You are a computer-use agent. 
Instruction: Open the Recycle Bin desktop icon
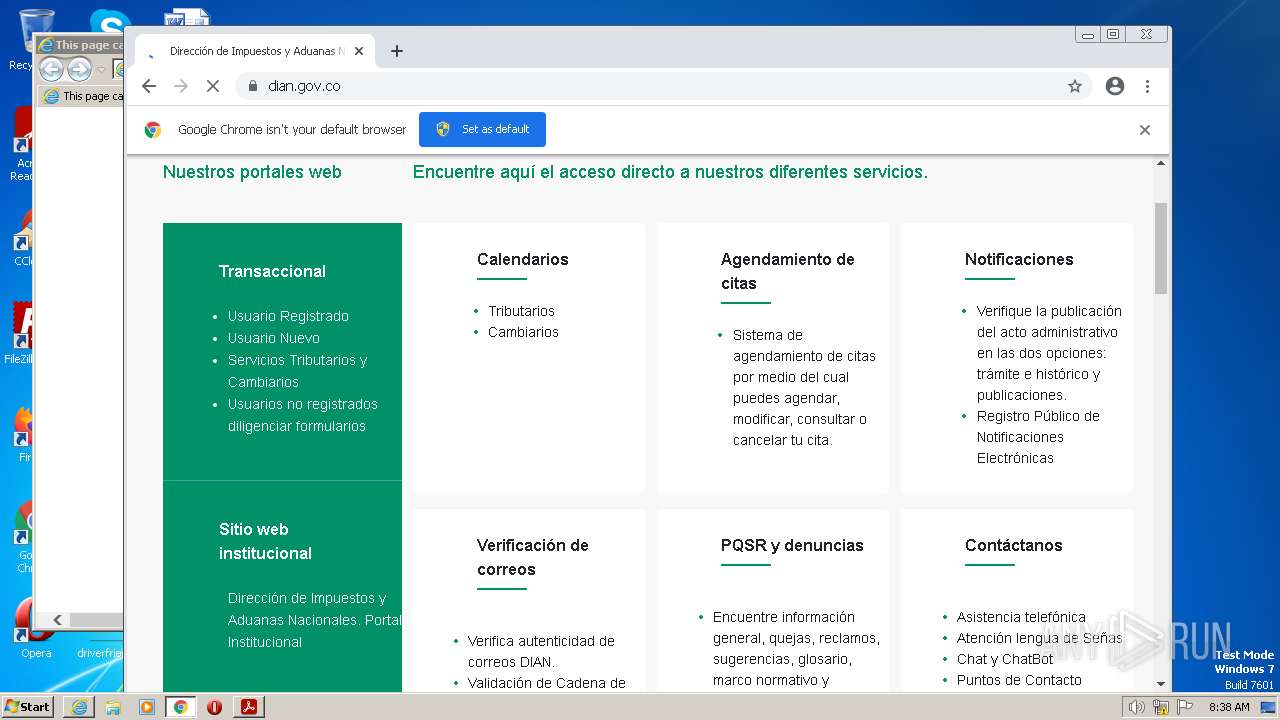[x=36, y=40]
